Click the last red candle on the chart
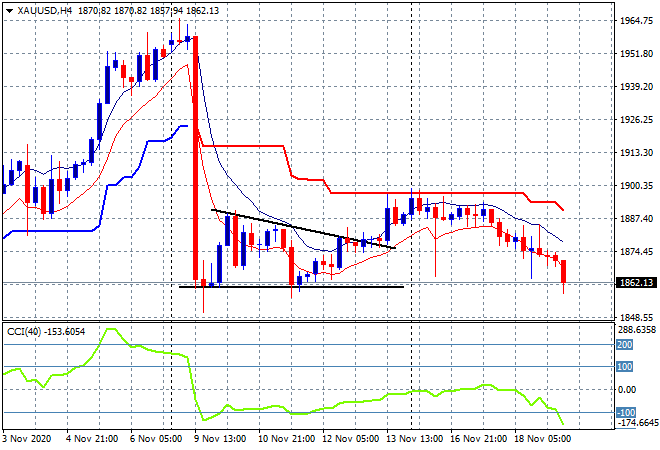This screenshot has height=450, width=660. point(564,271)
